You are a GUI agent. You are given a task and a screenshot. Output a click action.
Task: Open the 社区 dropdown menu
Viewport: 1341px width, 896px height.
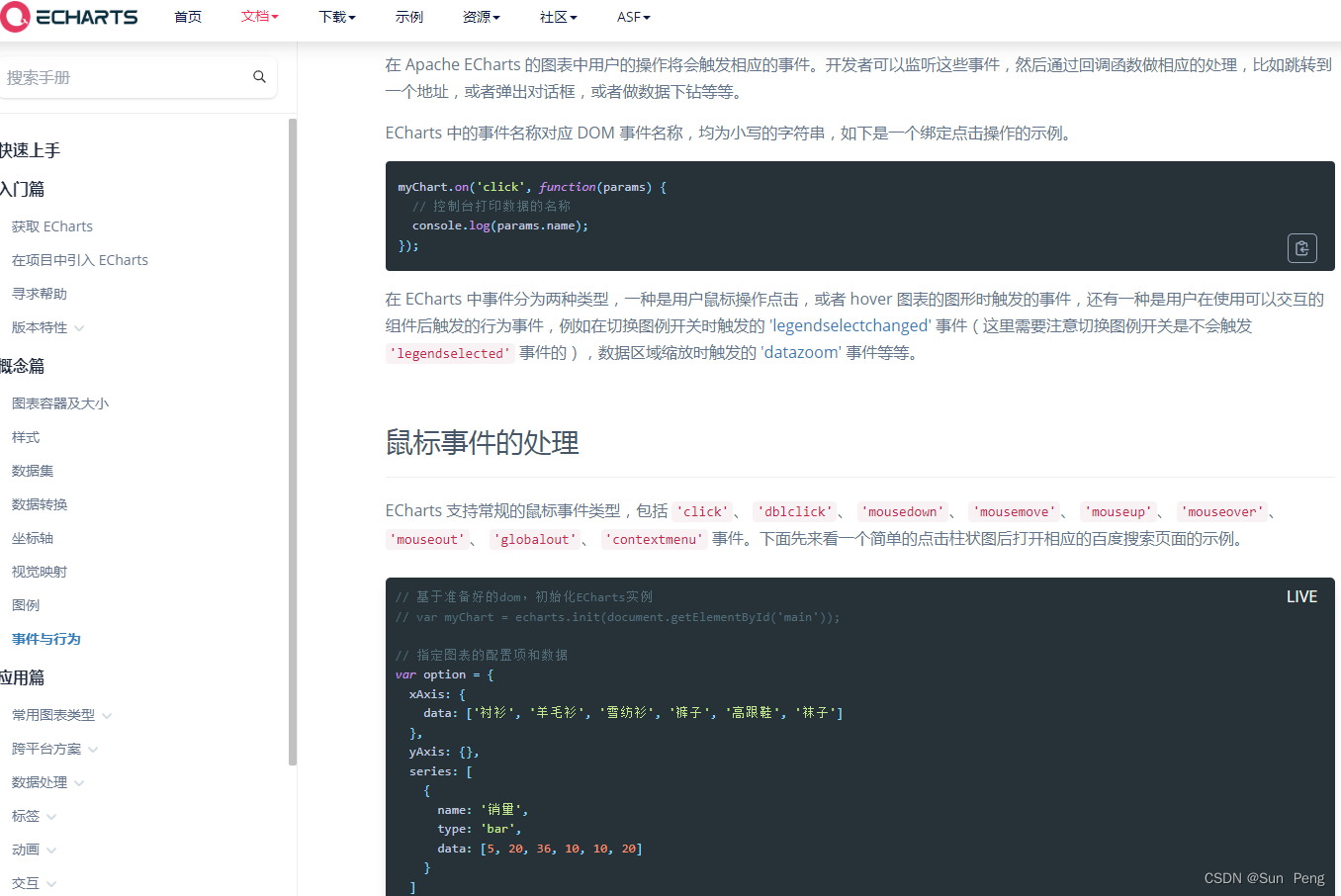559,17
